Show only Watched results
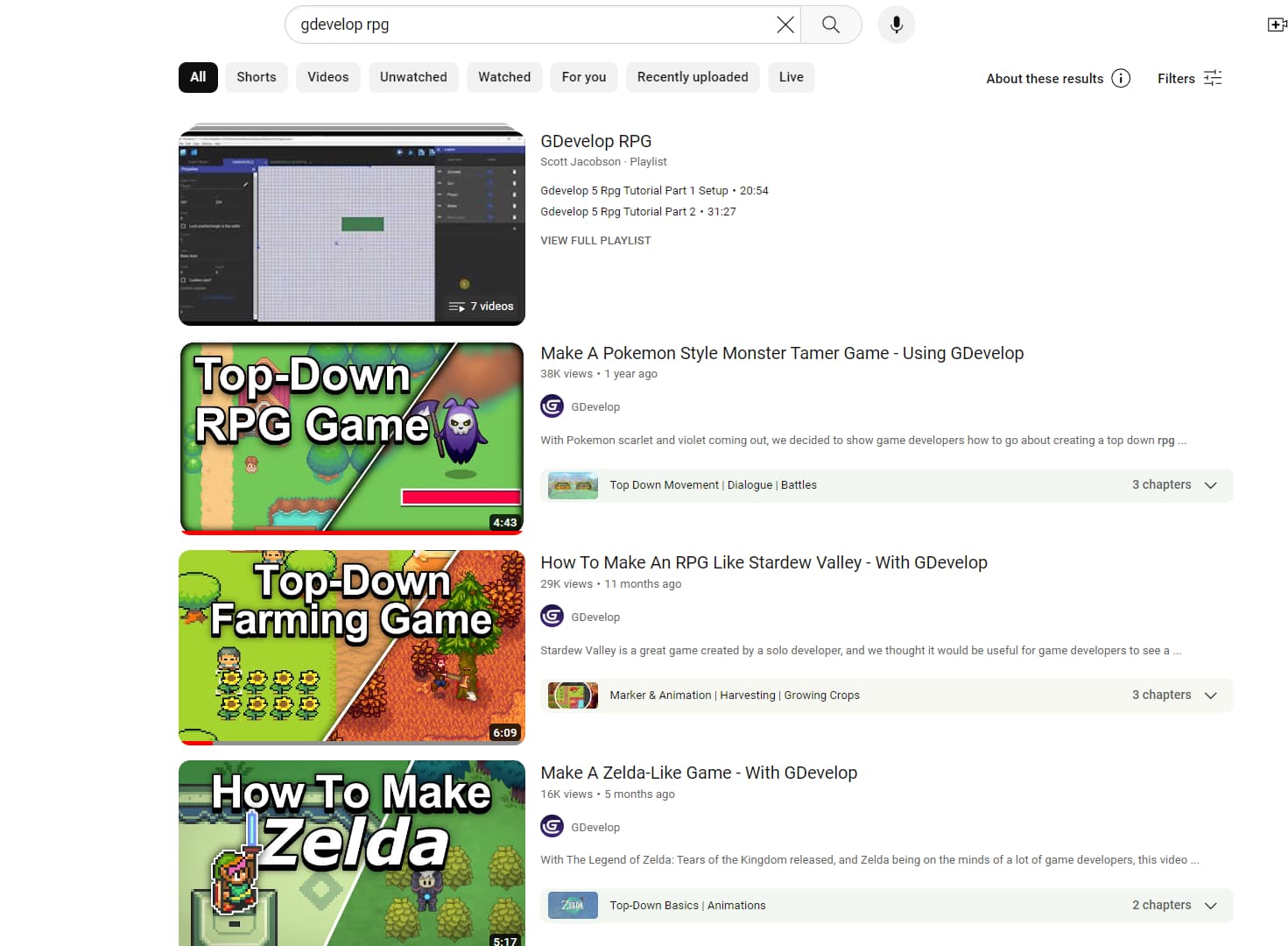 [x=504, y=77]
